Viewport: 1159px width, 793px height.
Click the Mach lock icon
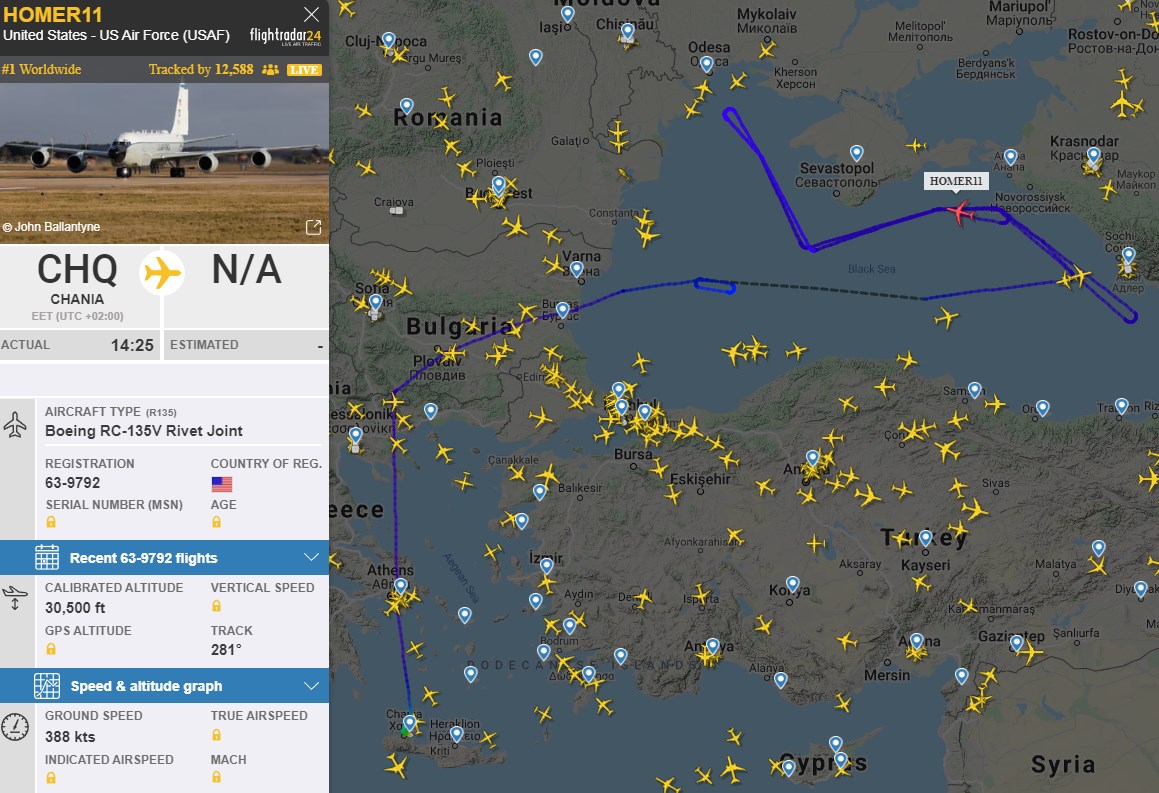217,777
